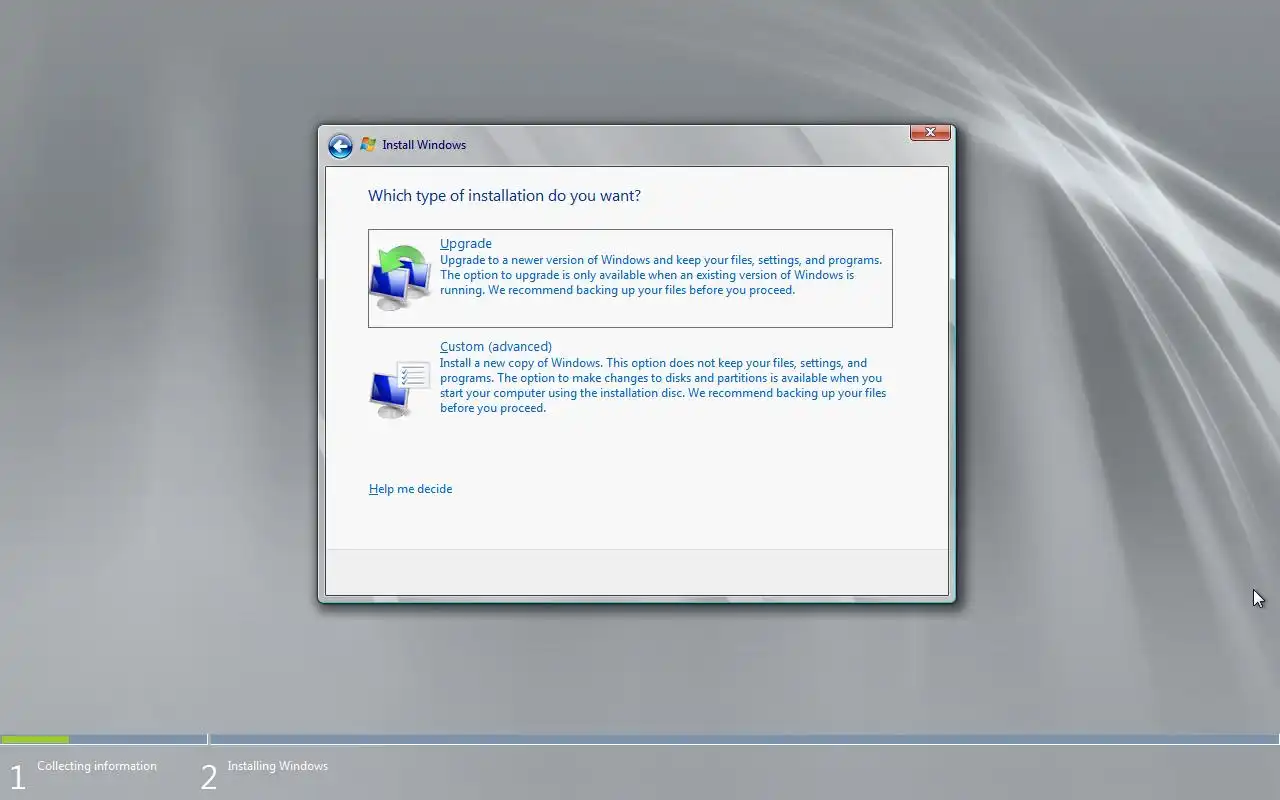Close the Install Windows dialog

(x=930, y=132)
